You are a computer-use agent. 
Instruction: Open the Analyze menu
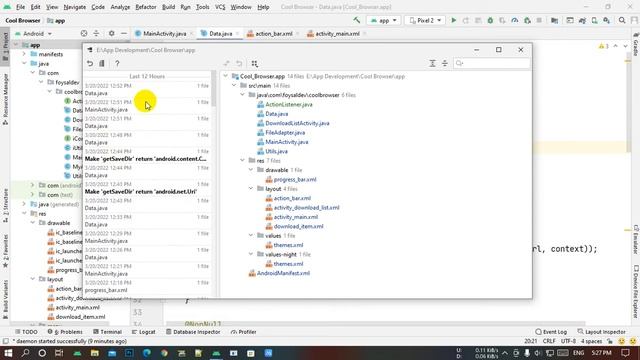click(120, 7)
